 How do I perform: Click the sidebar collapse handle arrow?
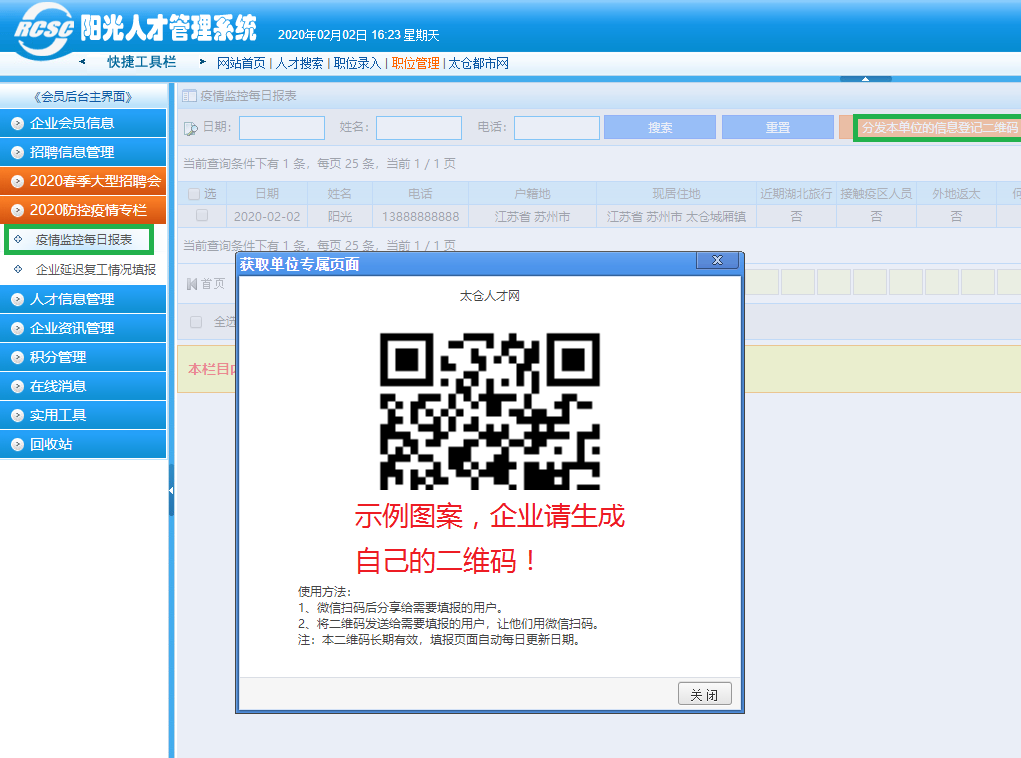(171, 490)
